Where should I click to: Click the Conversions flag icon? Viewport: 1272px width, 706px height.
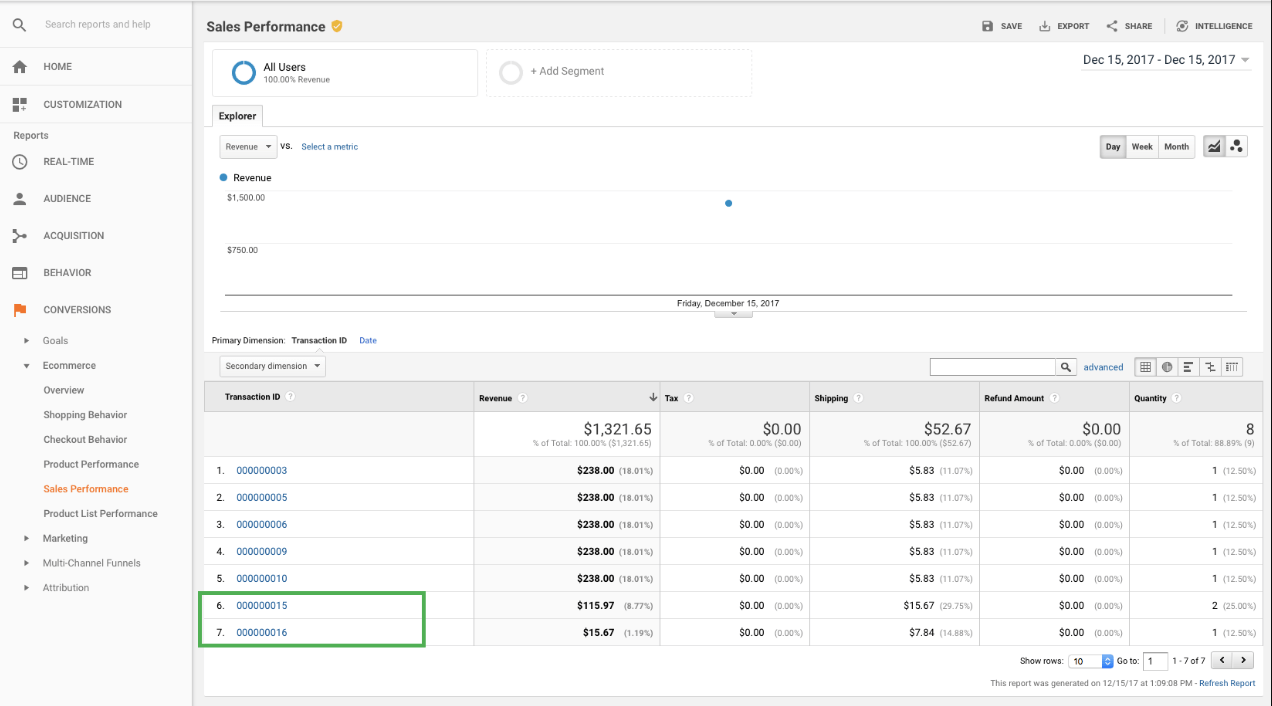click(19, 310)
